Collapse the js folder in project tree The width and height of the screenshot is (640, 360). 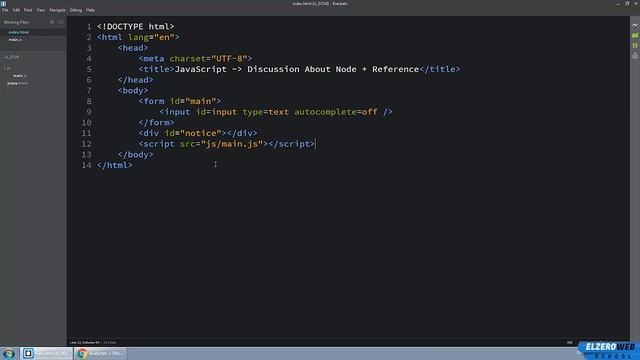(x=7, y=68)
